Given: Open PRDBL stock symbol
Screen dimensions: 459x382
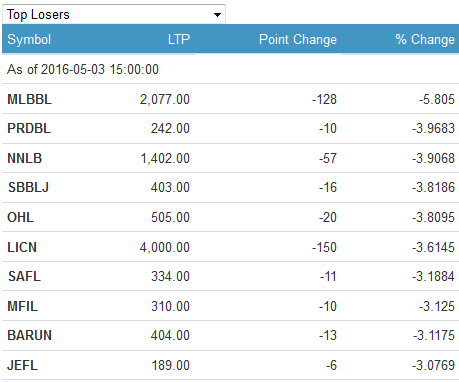Looking at the screenshot, I should pos(29,128).
